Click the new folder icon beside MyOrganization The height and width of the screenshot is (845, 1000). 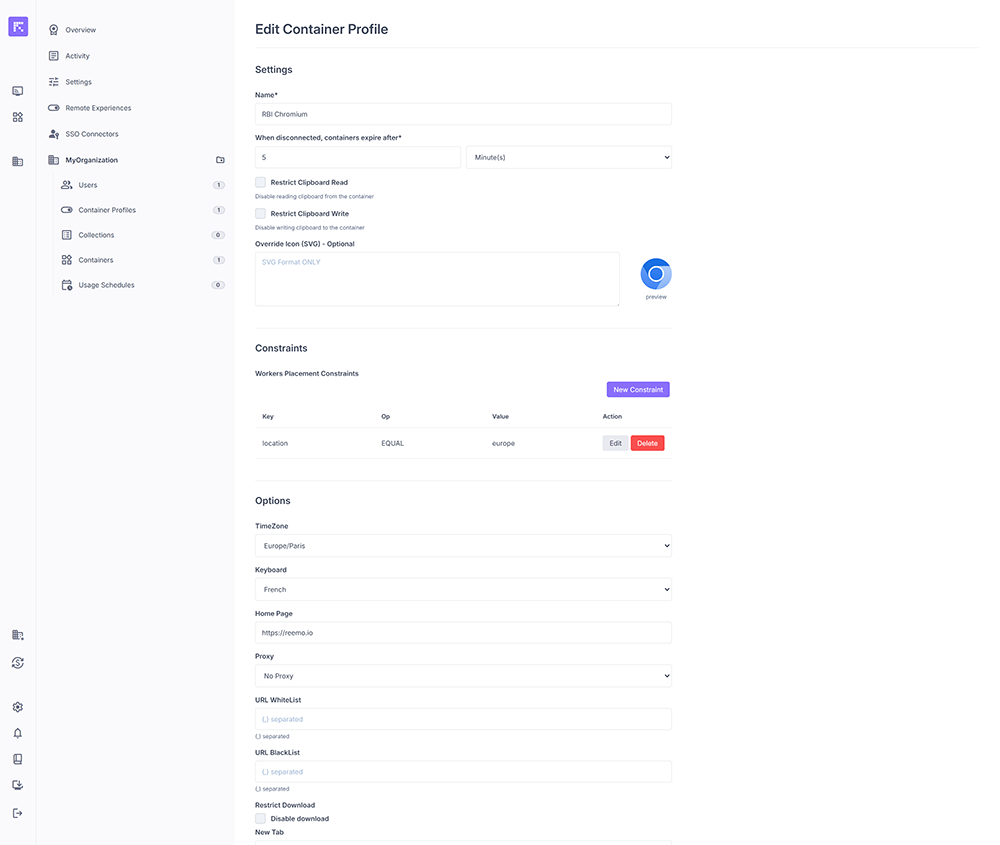point(220,160)
